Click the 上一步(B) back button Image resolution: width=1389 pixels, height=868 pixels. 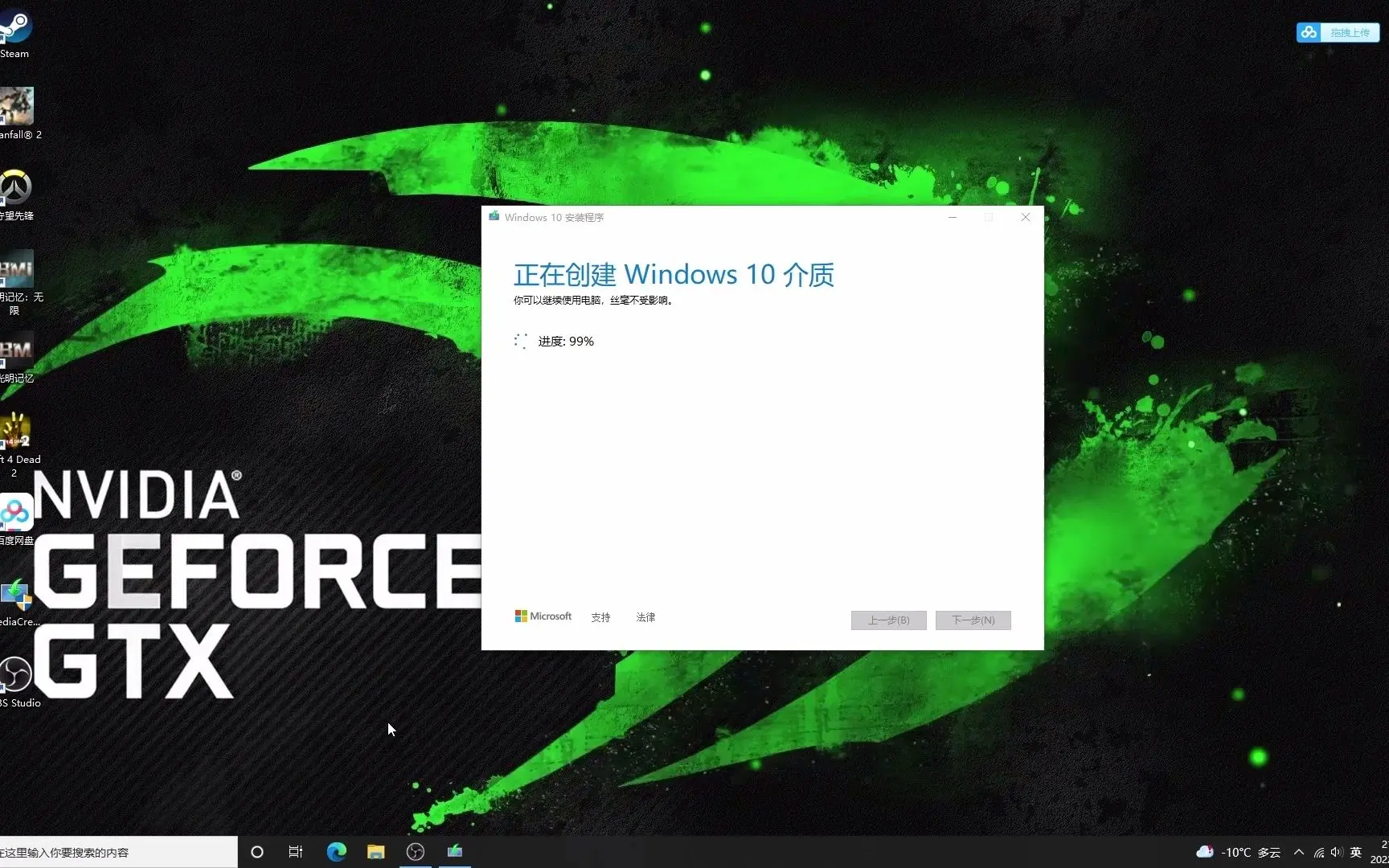pos(889,620)
